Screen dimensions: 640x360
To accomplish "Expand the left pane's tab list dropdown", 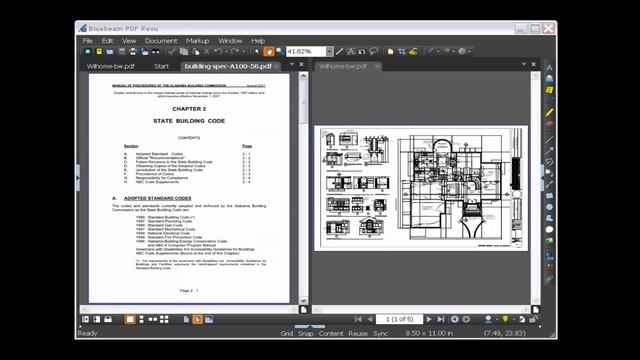I will (291, 64).
